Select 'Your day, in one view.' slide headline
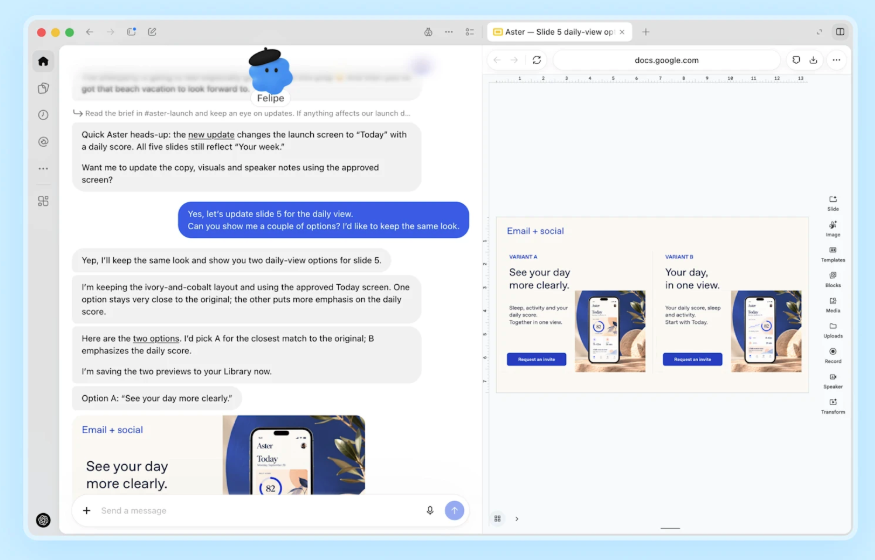This screenshot has height=560, width=875. point(692,279)
